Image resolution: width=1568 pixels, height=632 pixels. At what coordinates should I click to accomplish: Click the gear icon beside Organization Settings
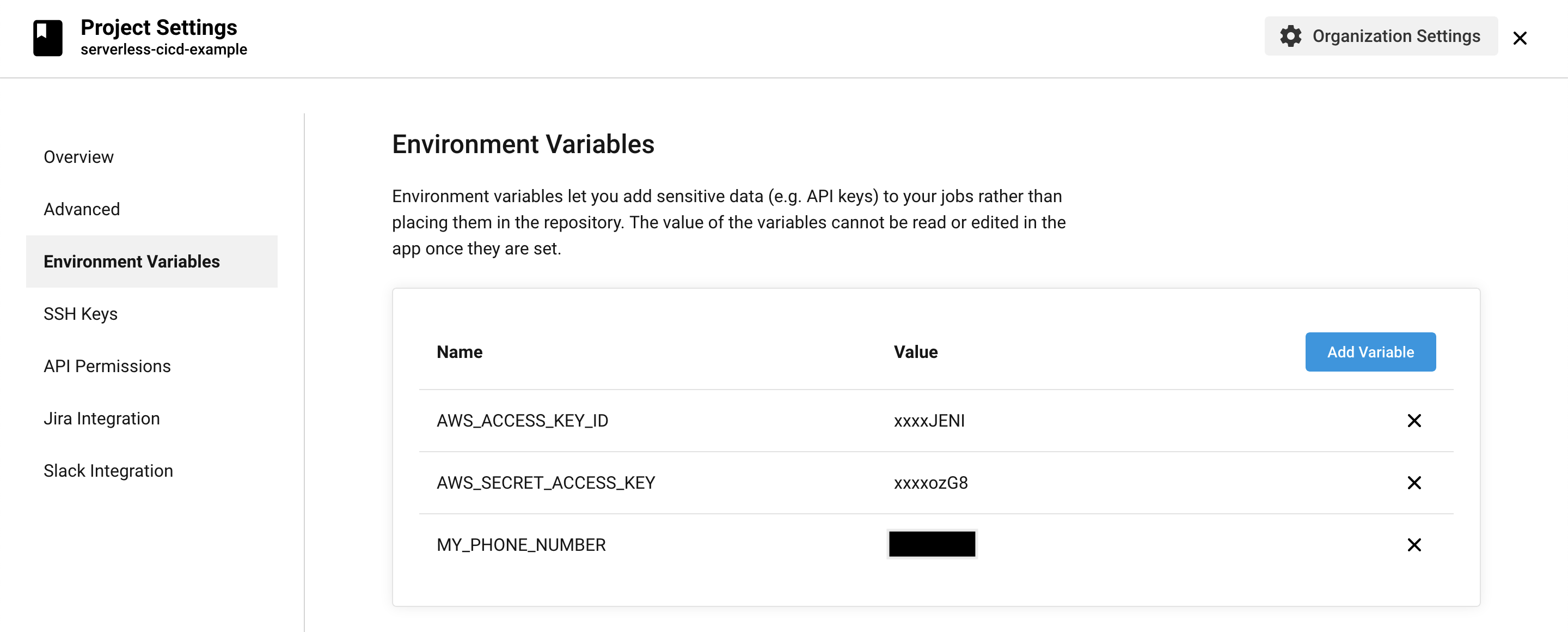coord(1291,36)
